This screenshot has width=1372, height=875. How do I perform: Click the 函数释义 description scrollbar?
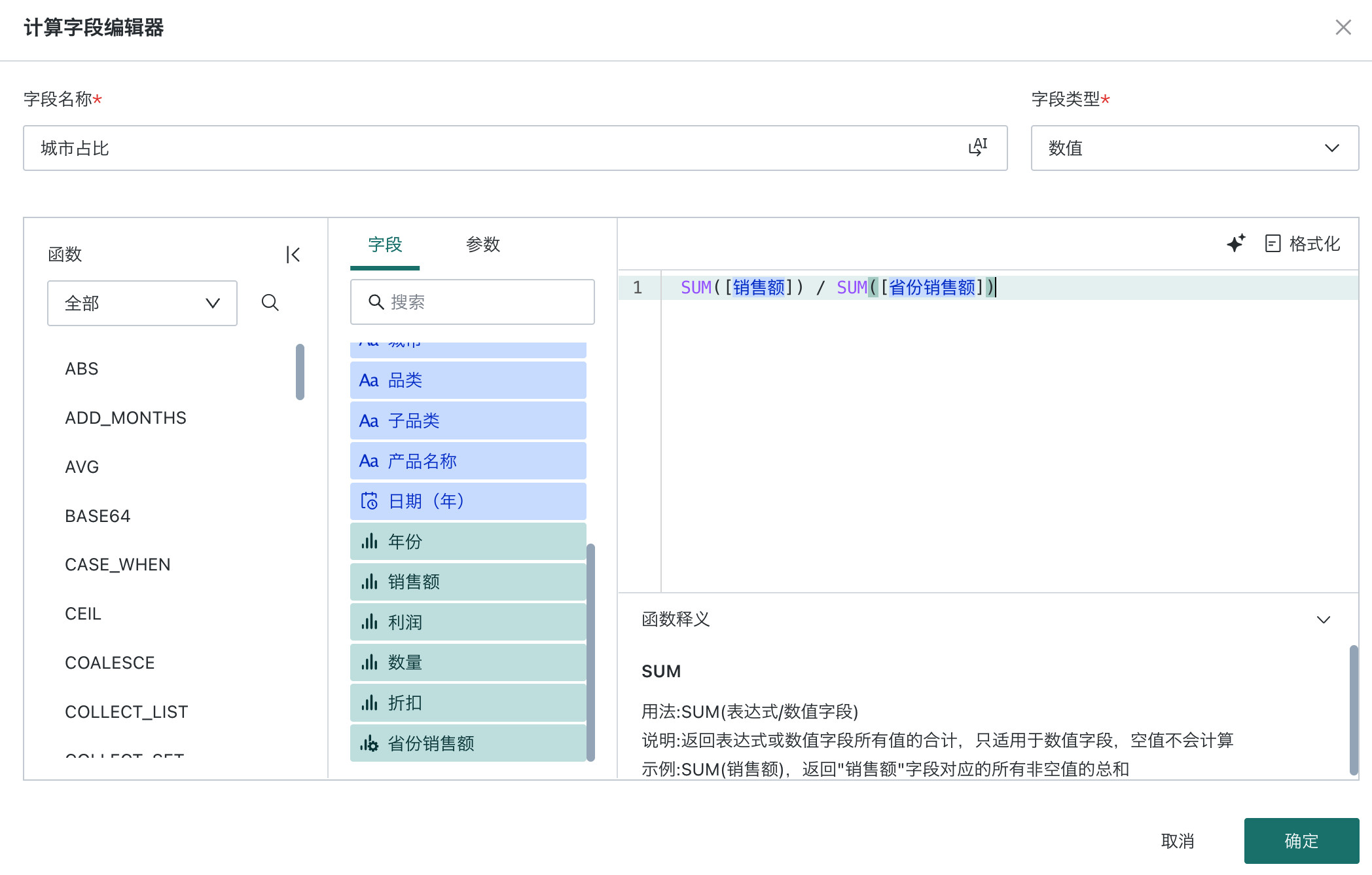(x=1354, y=711)
